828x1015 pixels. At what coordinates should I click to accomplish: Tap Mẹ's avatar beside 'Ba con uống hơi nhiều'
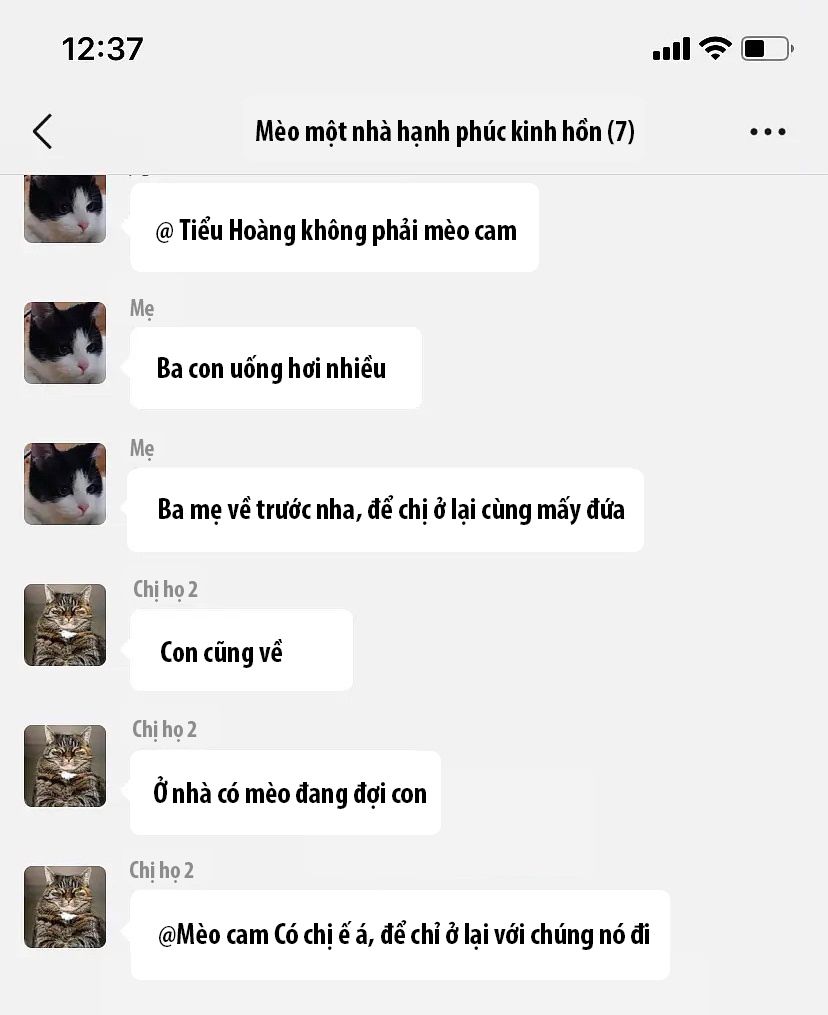tap(65, 342)
